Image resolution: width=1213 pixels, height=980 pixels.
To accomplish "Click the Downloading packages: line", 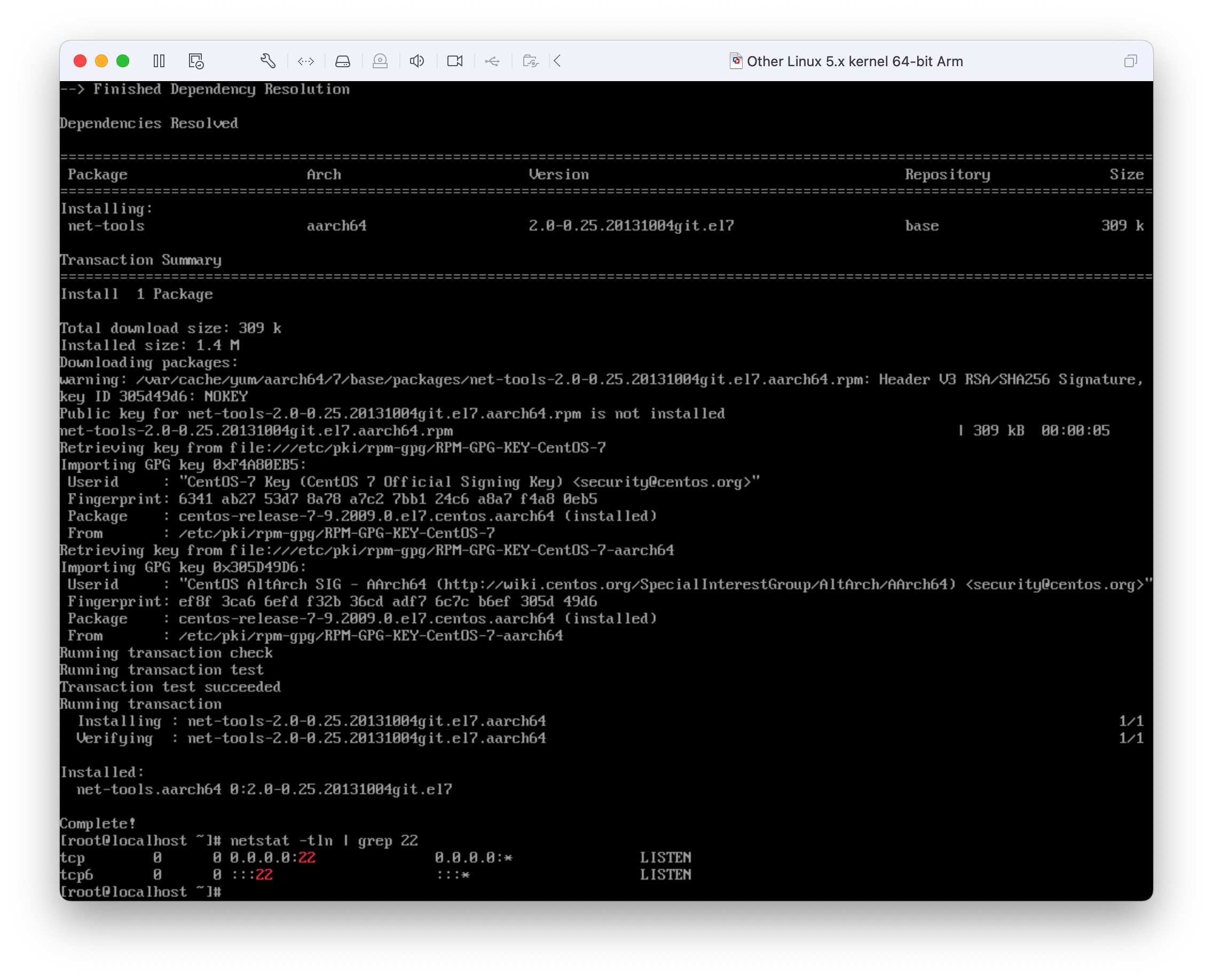I will tap(149, 362).
